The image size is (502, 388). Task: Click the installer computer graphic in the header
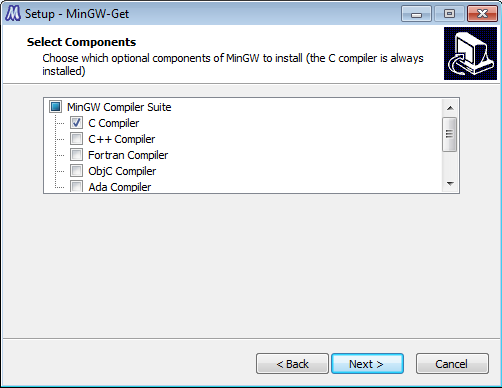coord(470,54)
